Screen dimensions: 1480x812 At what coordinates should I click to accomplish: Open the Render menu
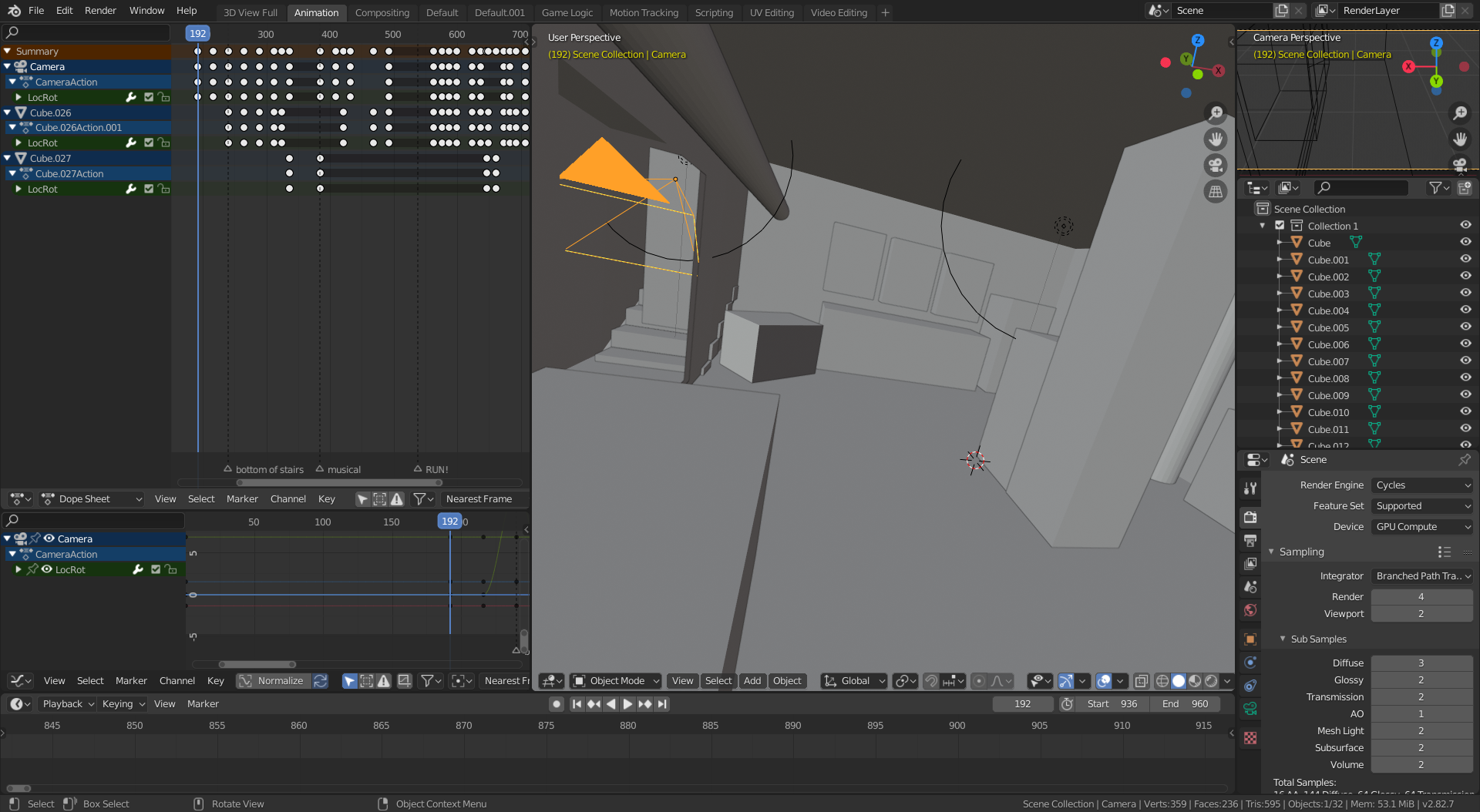[100, 11]
